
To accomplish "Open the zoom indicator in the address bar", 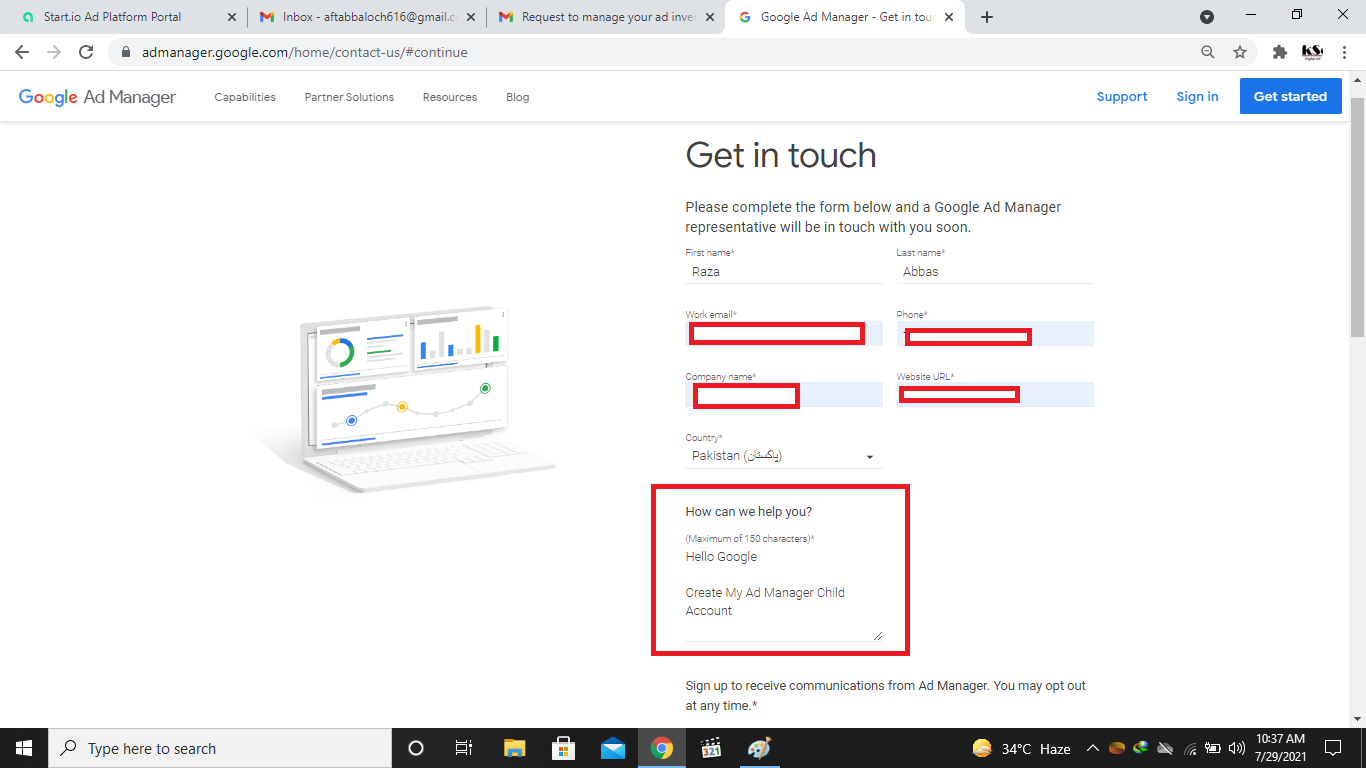I will (x=1208, y=52).
